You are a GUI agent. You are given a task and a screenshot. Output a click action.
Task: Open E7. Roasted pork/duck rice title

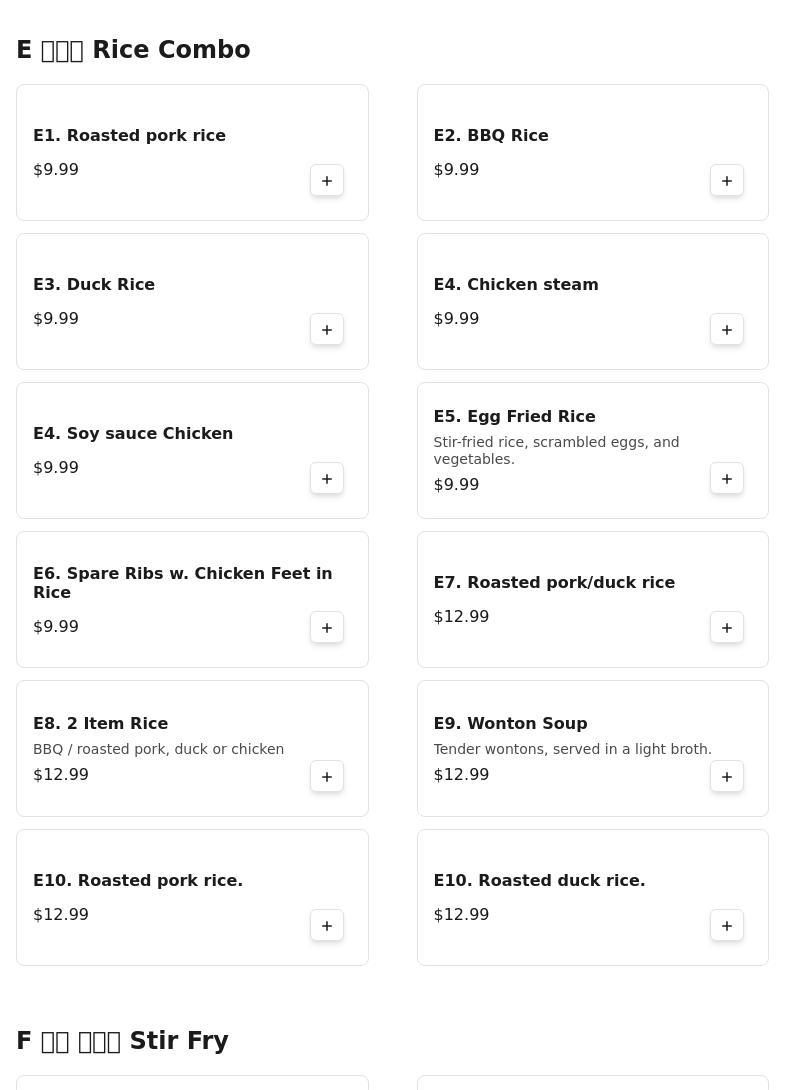tap(554, 583)
